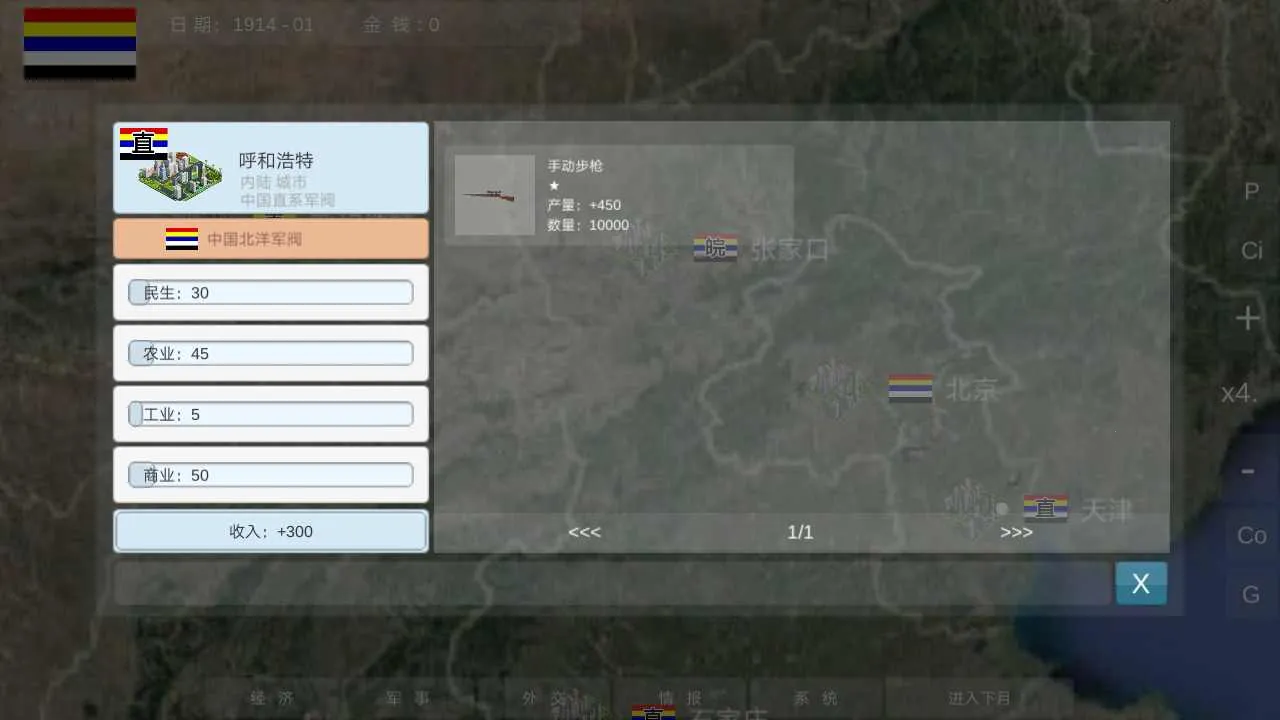Click the 工业 5 slider bar

(270, 414)
